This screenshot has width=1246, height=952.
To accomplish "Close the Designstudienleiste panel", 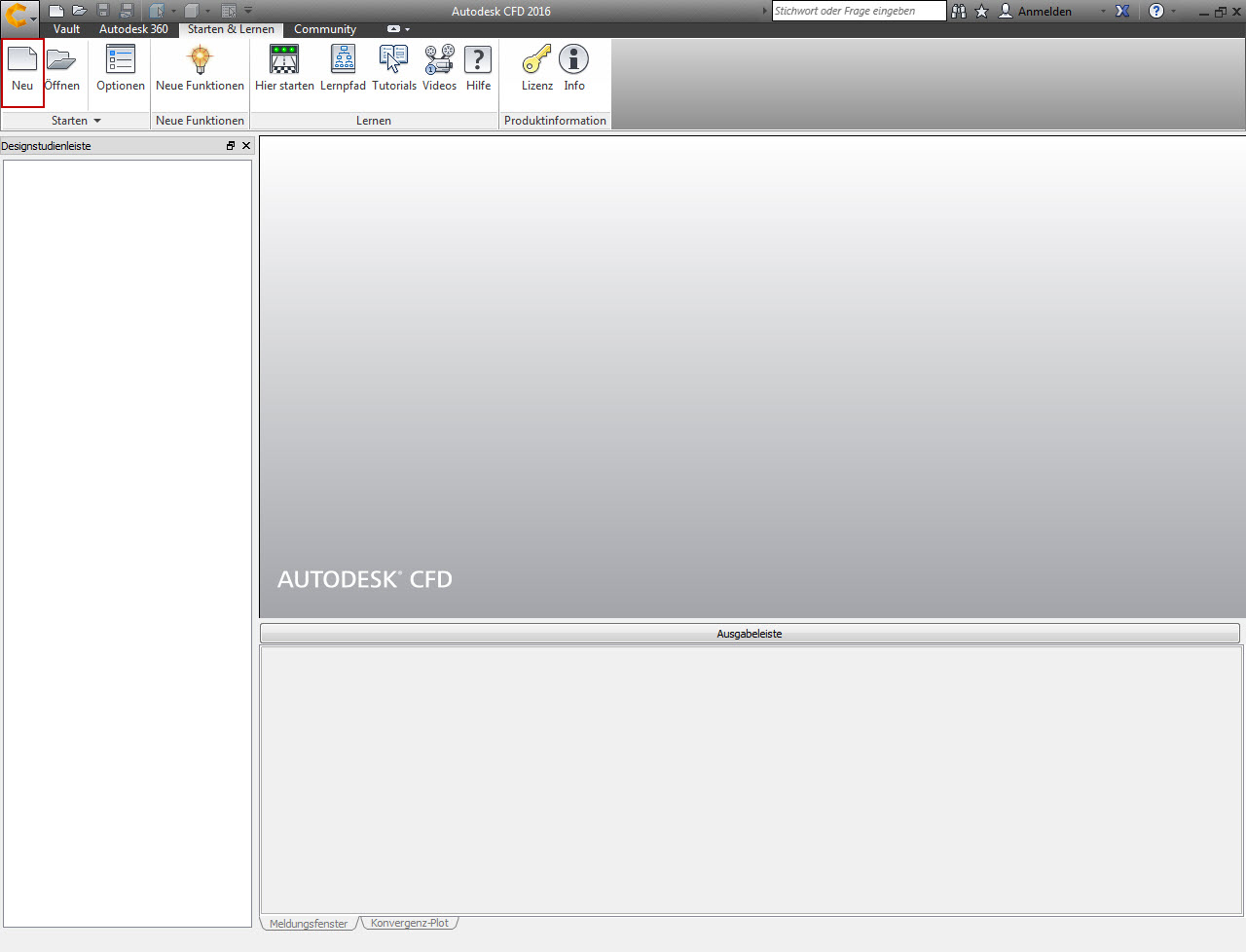I will pos(246,146).
